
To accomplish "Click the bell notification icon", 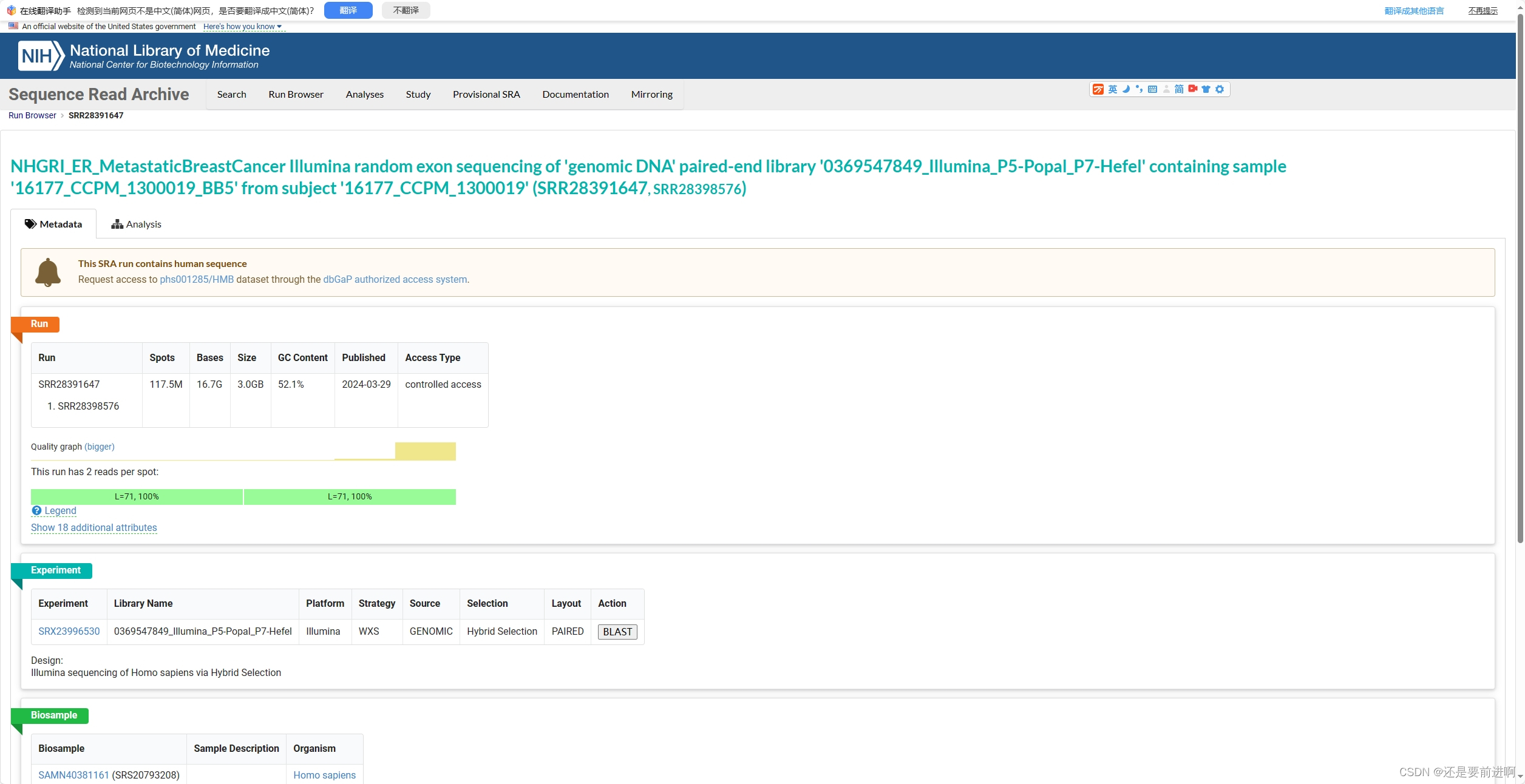I will (x=48, y=271).
